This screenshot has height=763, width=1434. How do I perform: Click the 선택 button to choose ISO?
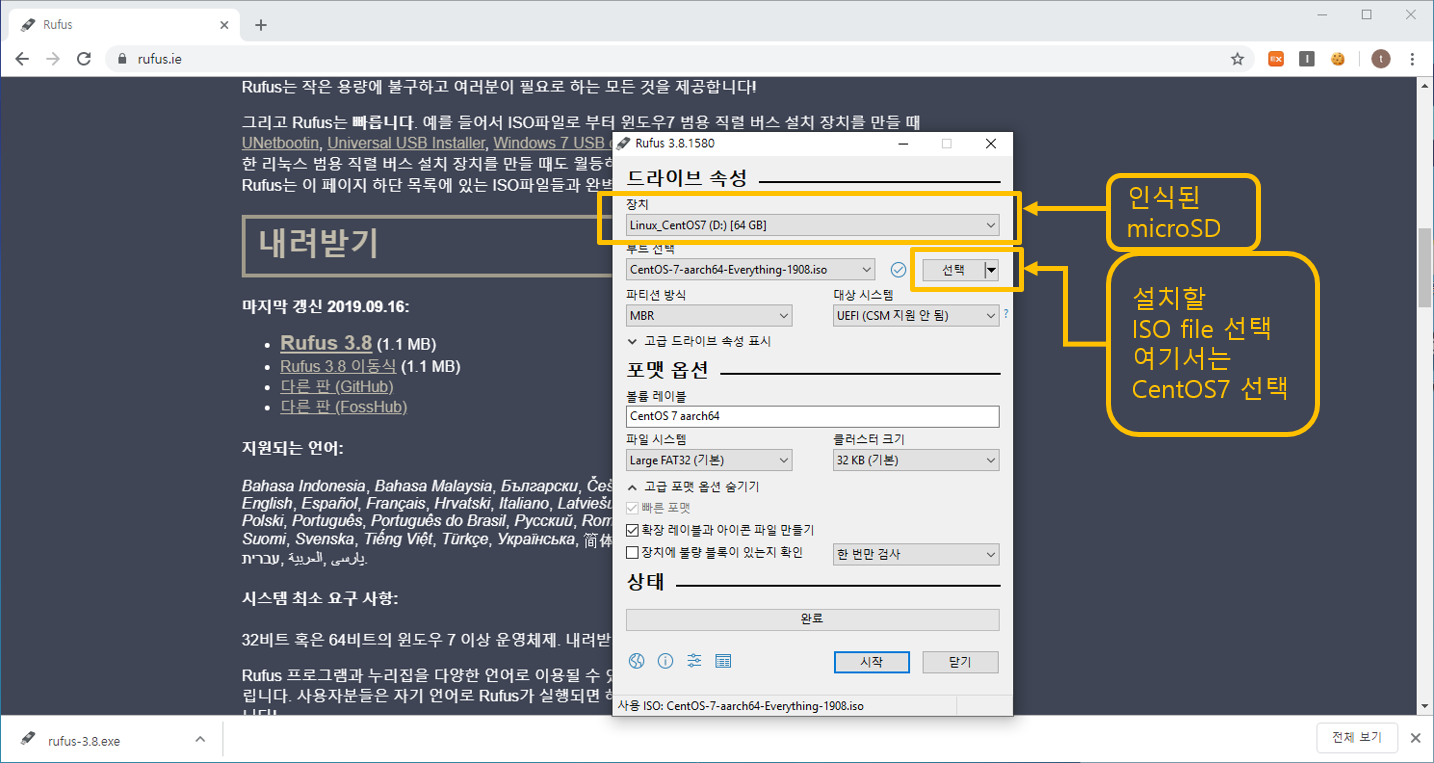pos(953,269)
